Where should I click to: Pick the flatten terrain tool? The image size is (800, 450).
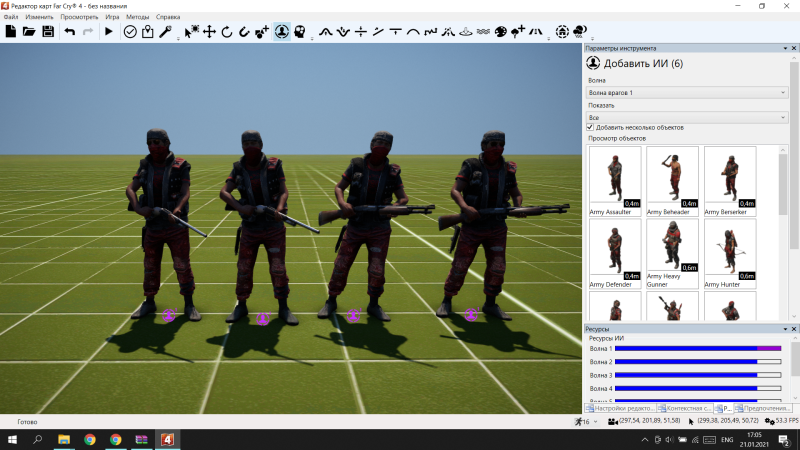pos(395,32)
